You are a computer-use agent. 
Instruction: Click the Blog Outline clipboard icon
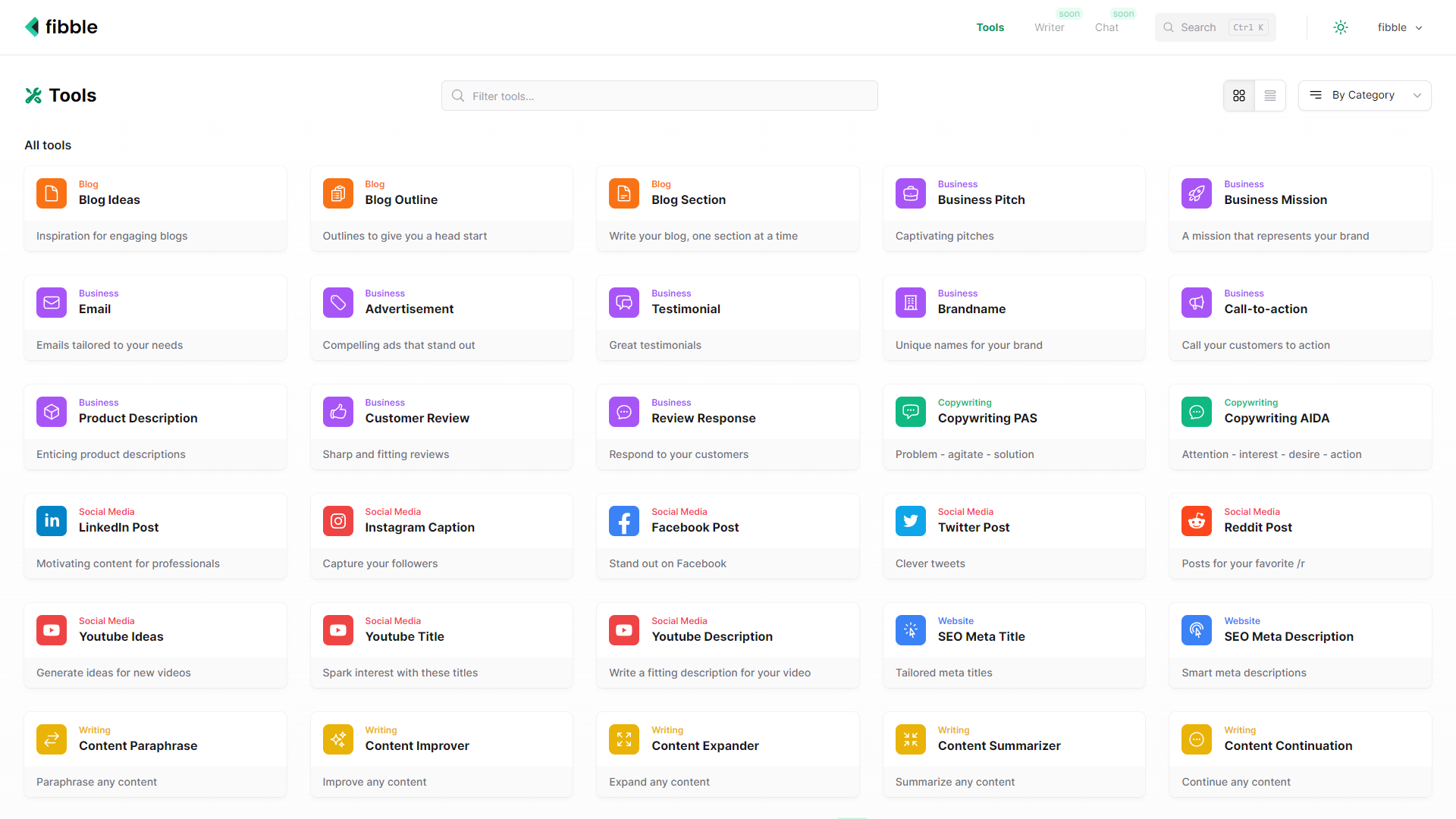(338, 193)
